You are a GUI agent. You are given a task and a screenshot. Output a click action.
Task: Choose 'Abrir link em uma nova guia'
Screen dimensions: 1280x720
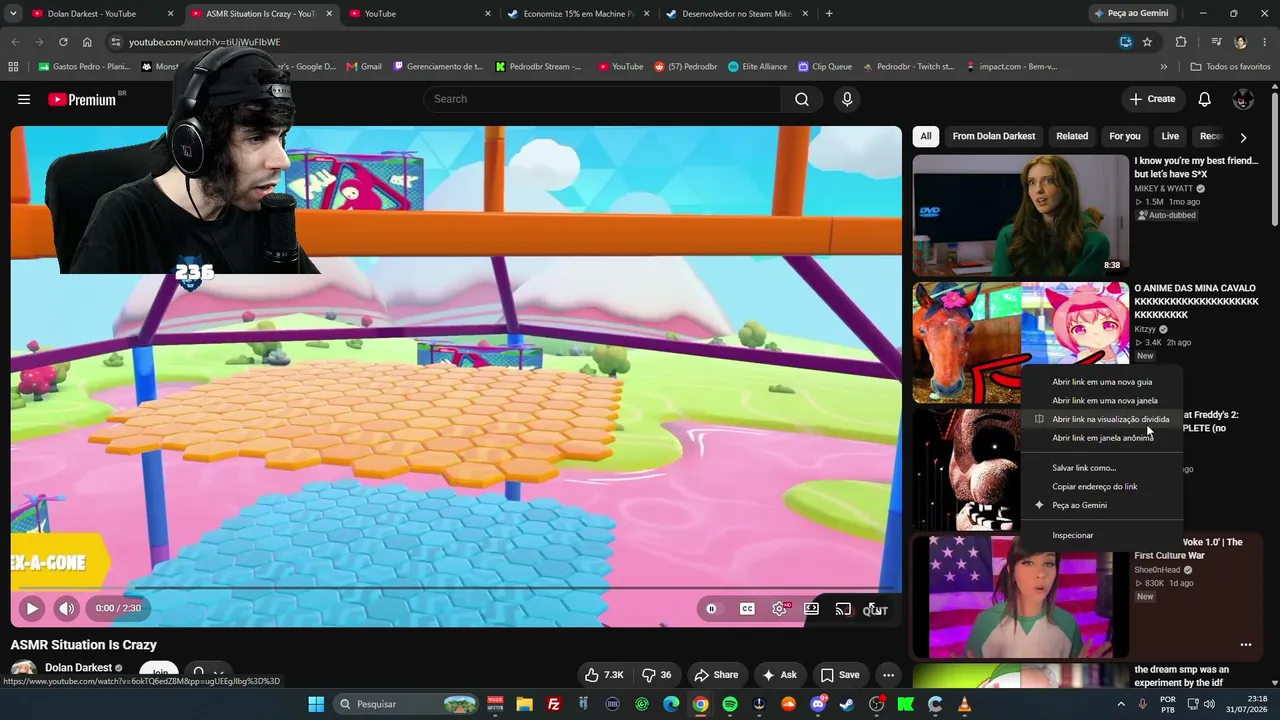(1102, 382)
